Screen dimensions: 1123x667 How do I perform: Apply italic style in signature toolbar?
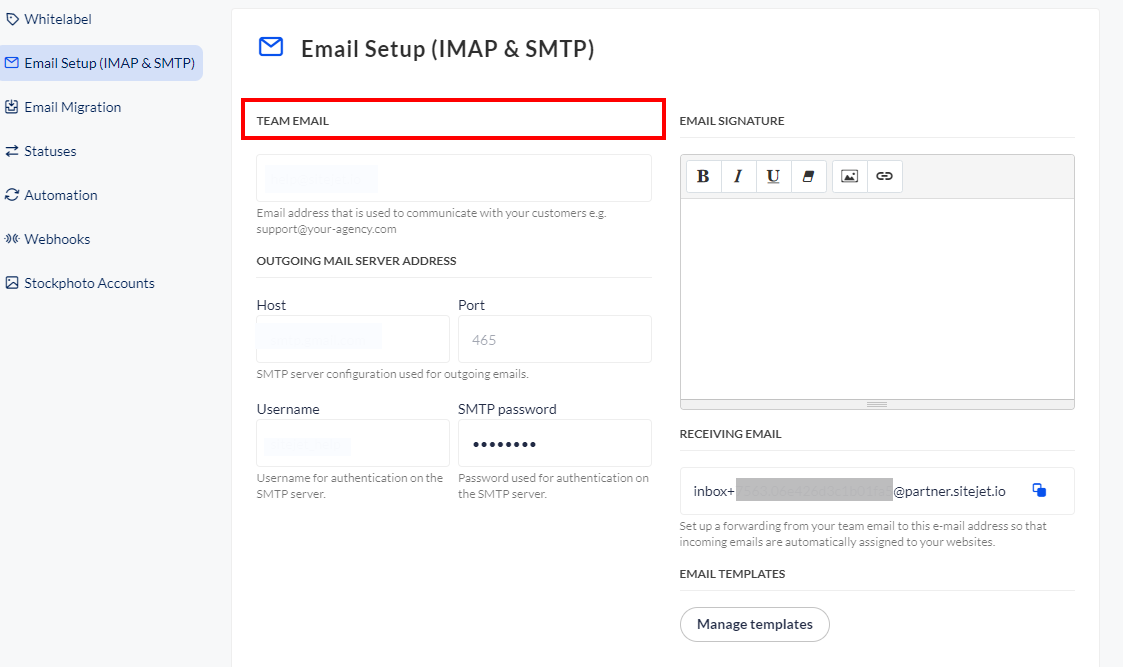coord(738,176)
